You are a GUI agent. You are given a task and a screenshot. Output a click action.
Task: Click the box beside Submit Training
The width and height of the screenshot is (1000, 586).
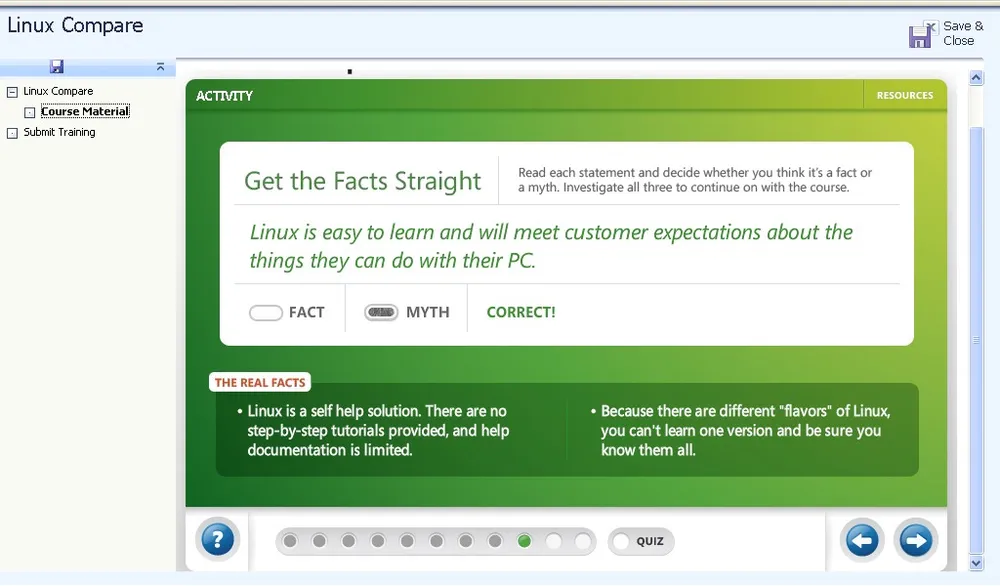(12, 133)
